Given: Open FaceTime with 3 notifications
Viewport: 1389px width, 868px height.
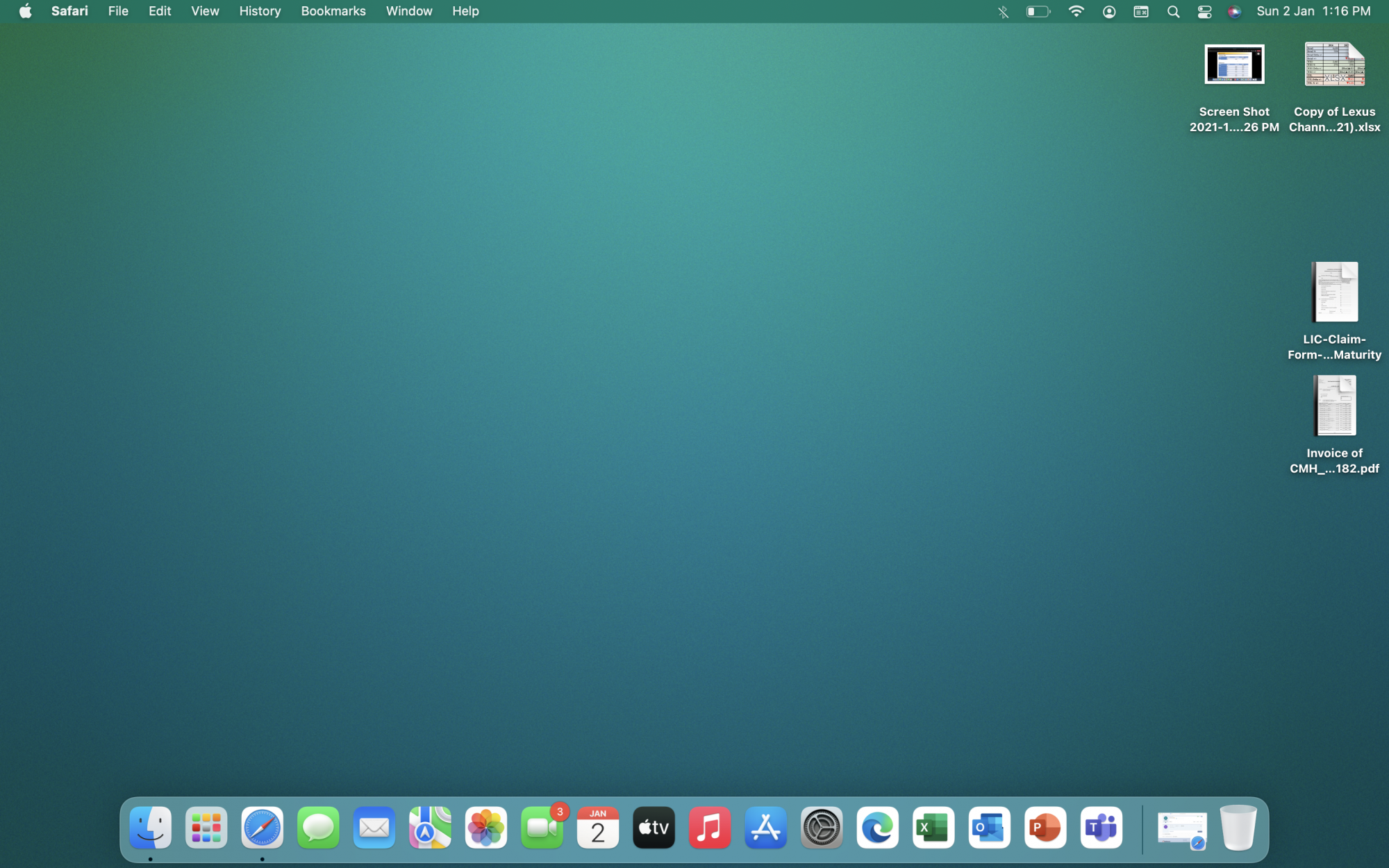Looking at the screenshot, I should point(542,828).
